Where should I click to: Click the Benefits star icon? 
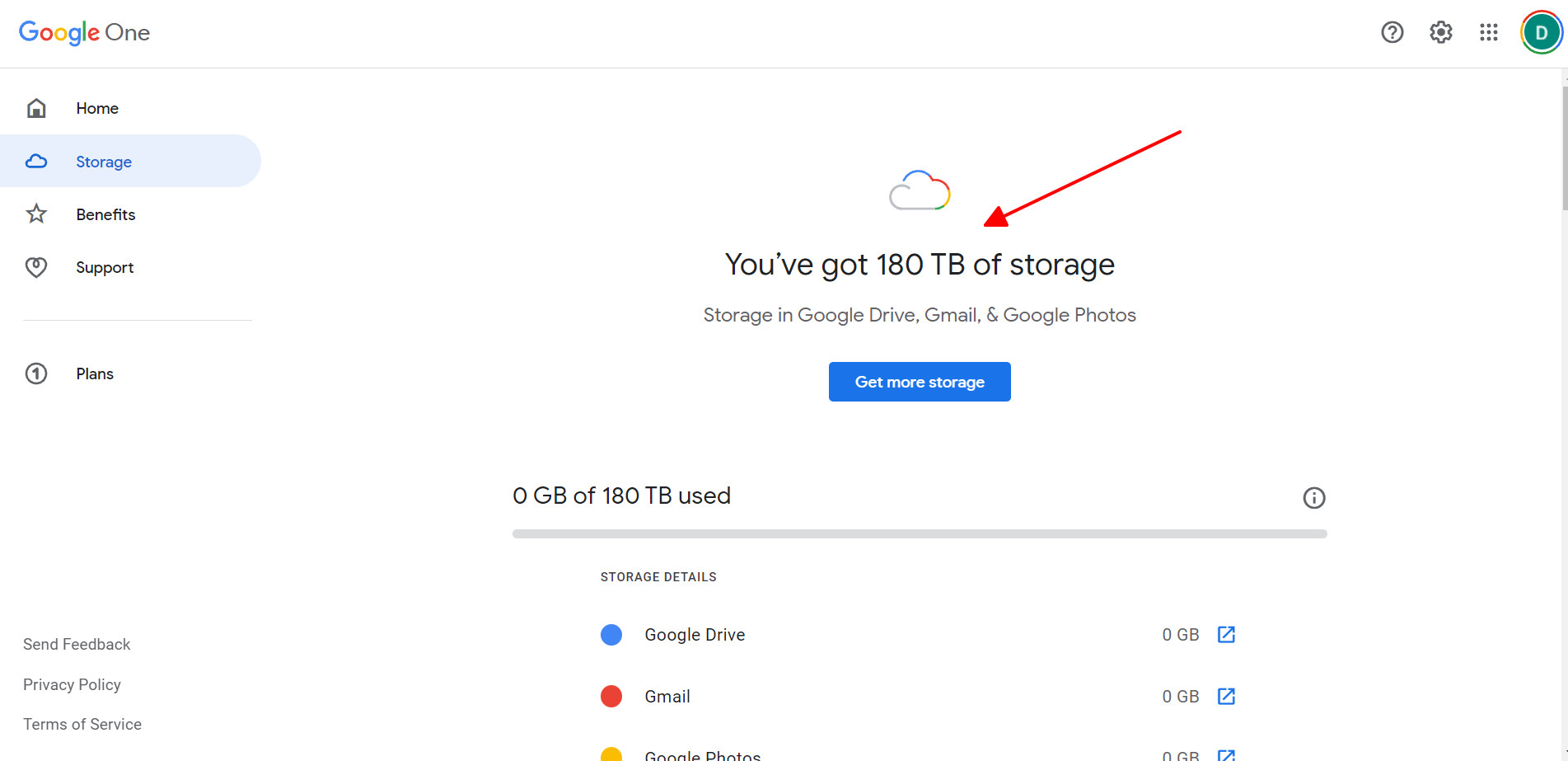36,214
